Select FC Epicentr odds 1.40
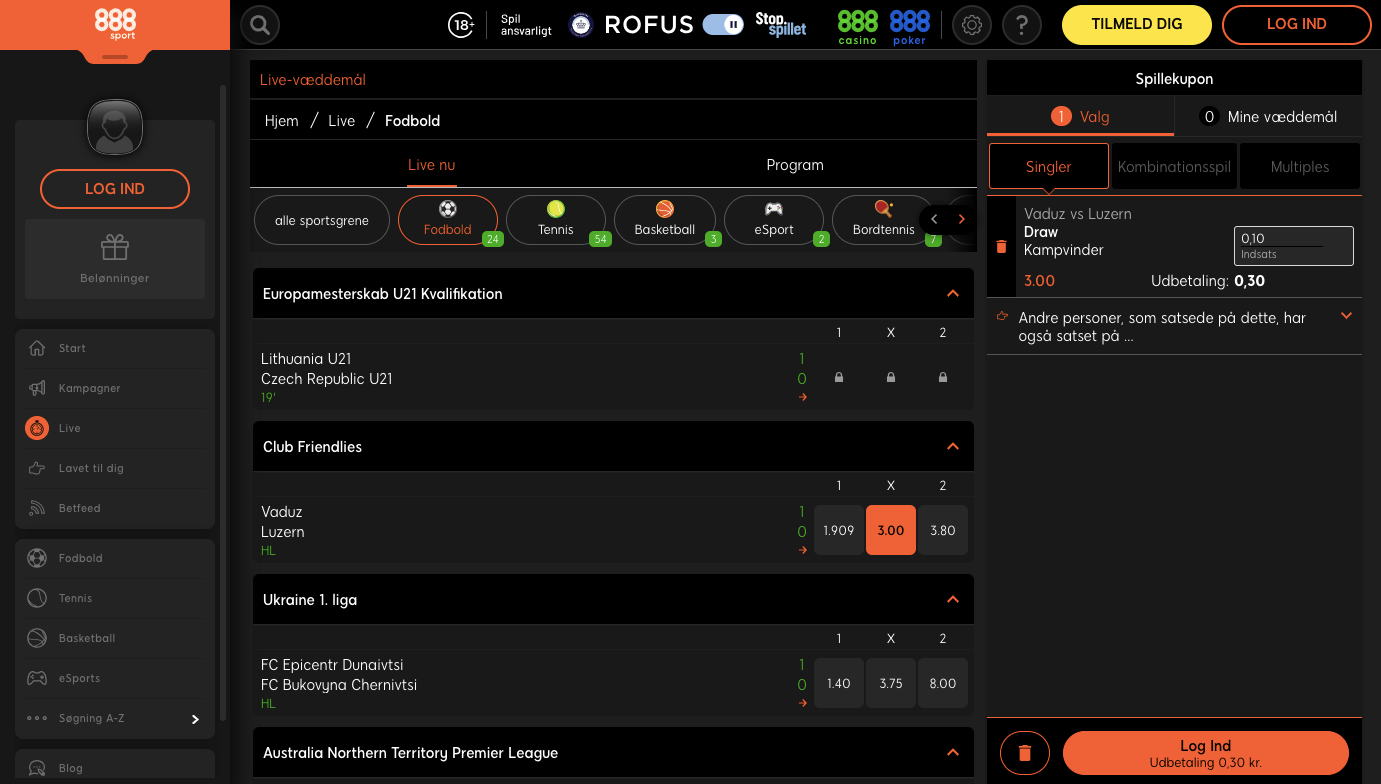The height and width of the screenshot is (784, 1381). [x=839, y=684]
